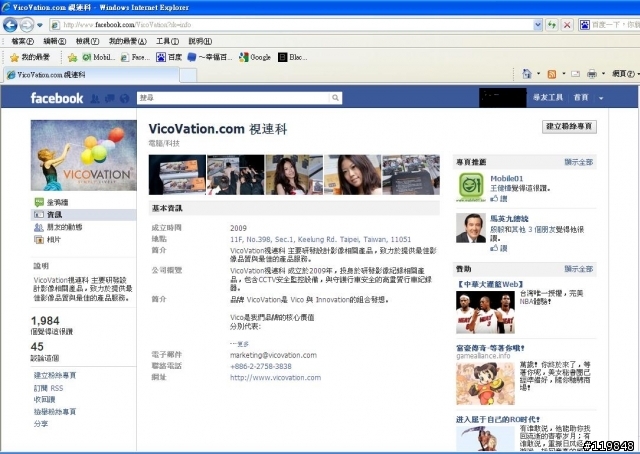
Task: Expand the address bar history dropdown
Action: pyautogui.click(x=538, y=25)
